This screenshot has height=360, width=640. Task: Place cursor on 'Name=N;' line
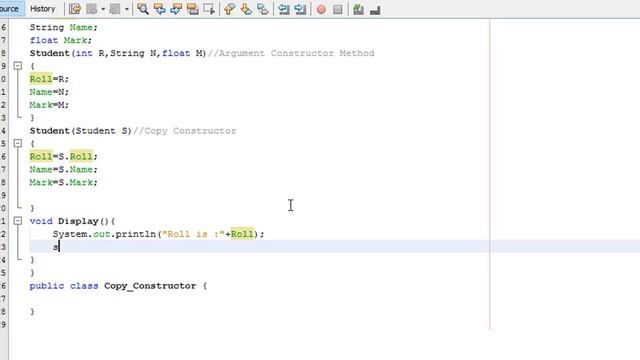point(49,92)
